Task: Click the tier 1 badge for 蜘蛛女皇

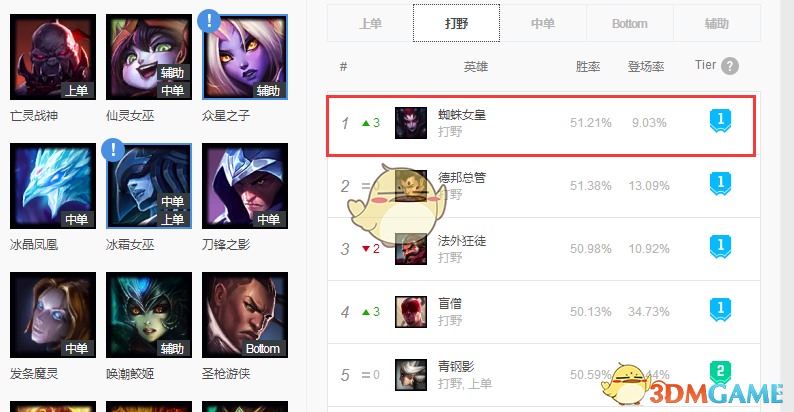Action: pos(720,121)
